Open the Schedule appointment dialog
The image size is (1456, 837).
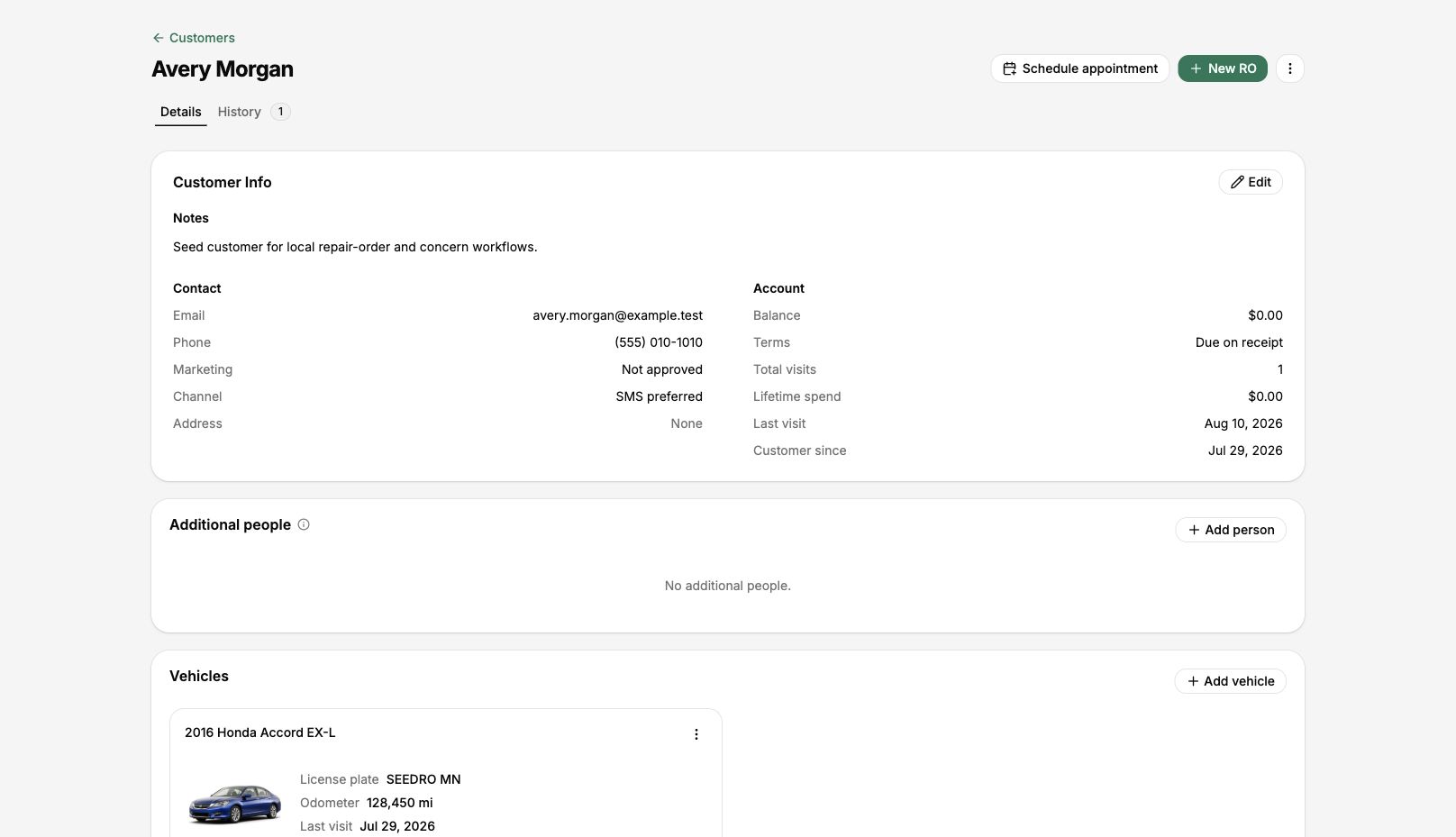tap(1080, 68)
